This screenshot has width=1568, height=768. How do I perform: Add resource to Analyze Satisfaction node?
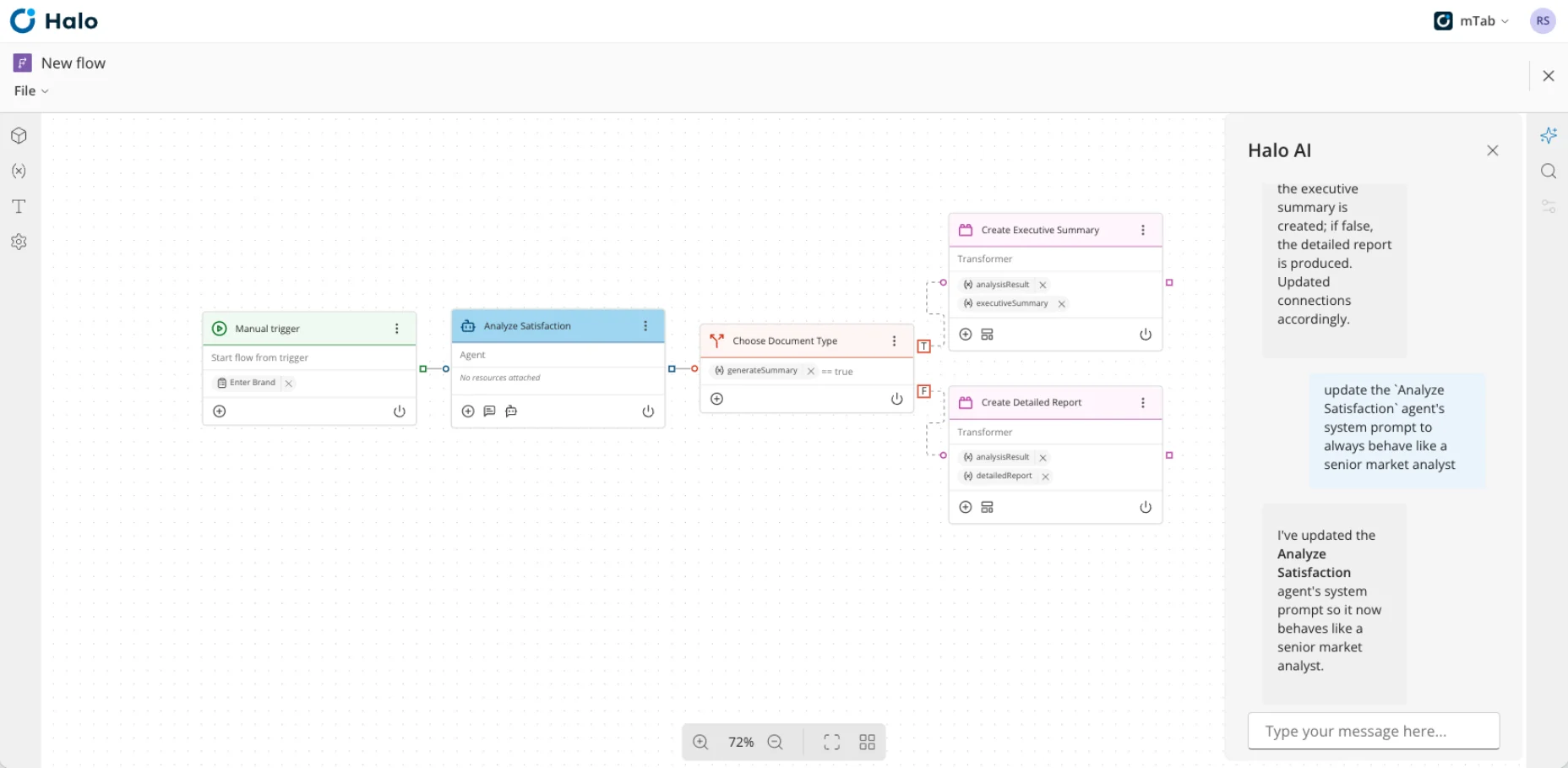tap(468, 411)
